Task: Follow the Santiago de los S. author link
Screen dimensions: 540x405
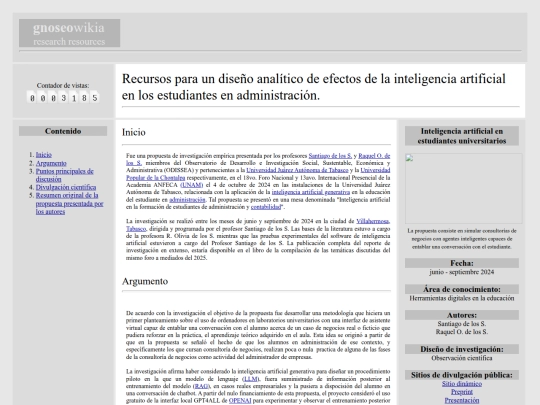Action: coord(330,156)
